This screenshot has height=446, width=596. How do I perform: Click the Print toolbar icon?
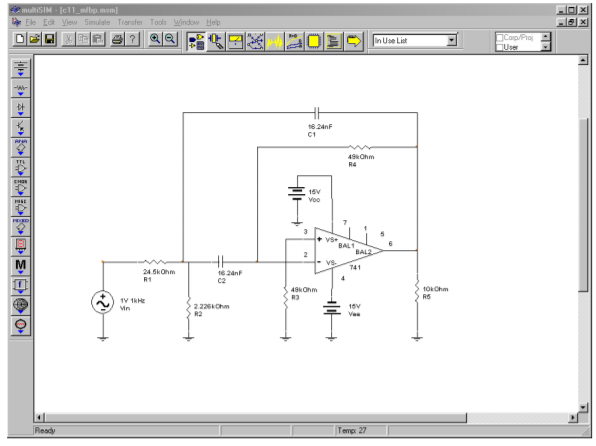117,39
